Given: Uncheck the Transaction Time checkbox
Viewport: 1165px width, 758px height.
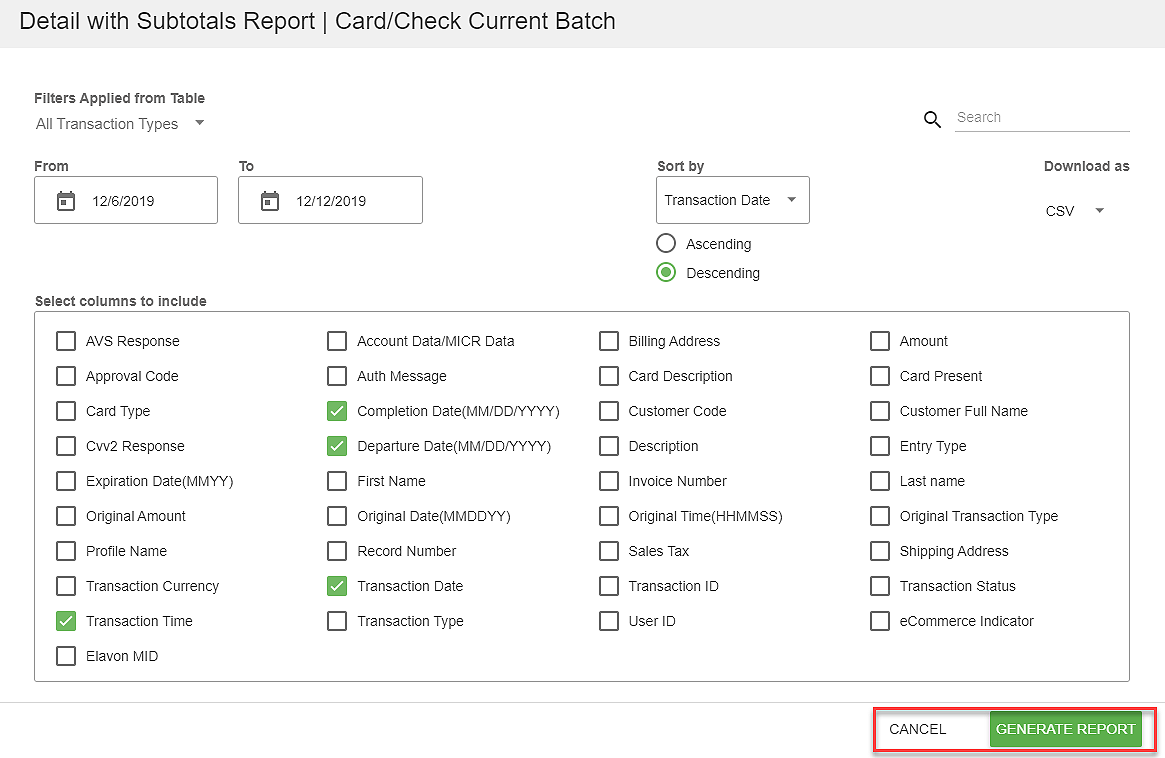Looking at the screenshot, I should click(66, 621).
